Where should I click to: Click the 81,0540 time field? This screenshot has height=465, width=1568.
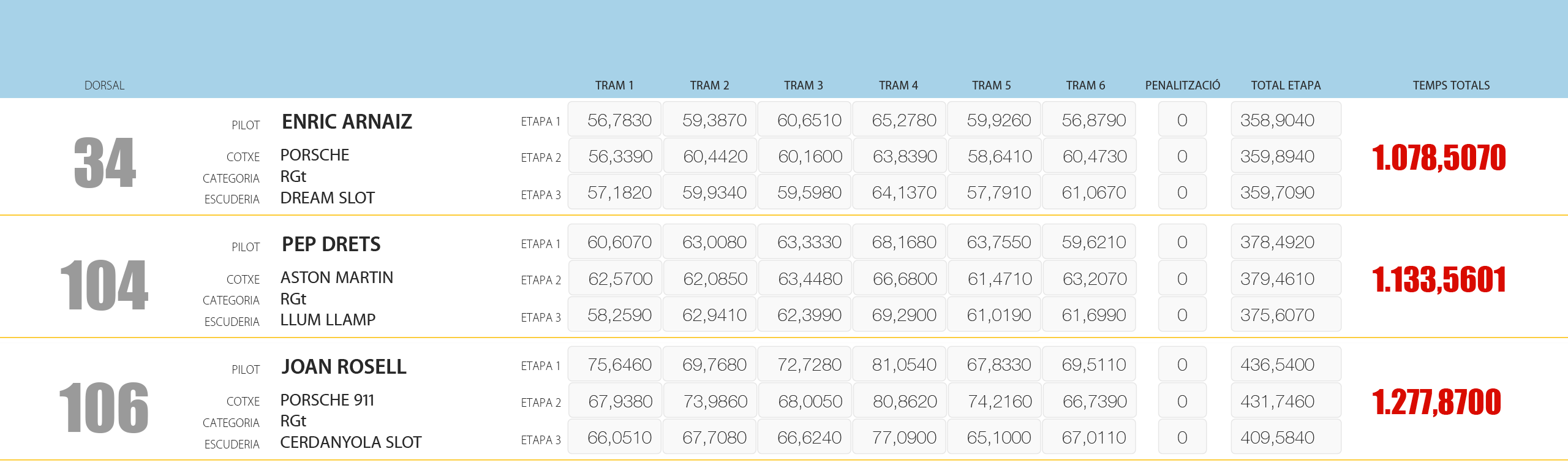pos(900,365)
